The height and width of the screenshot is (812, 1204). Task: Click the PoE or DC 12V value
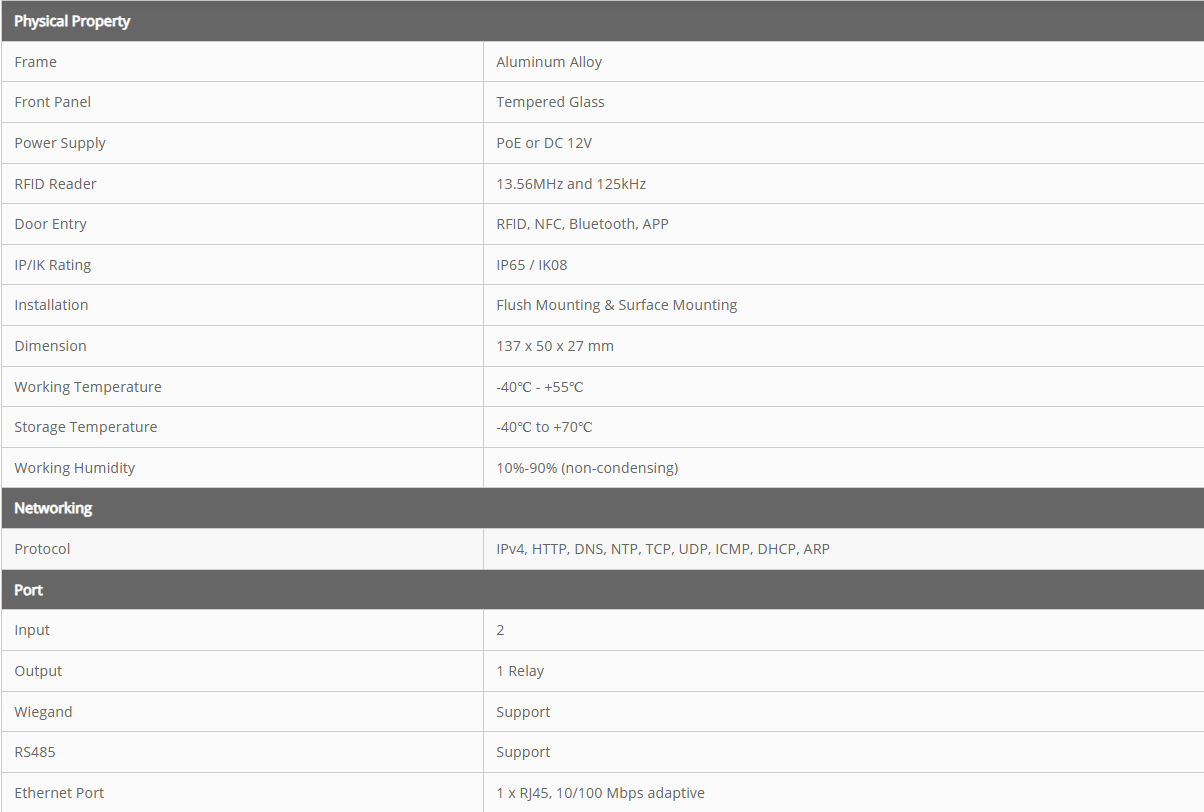(x=544, y=143)
